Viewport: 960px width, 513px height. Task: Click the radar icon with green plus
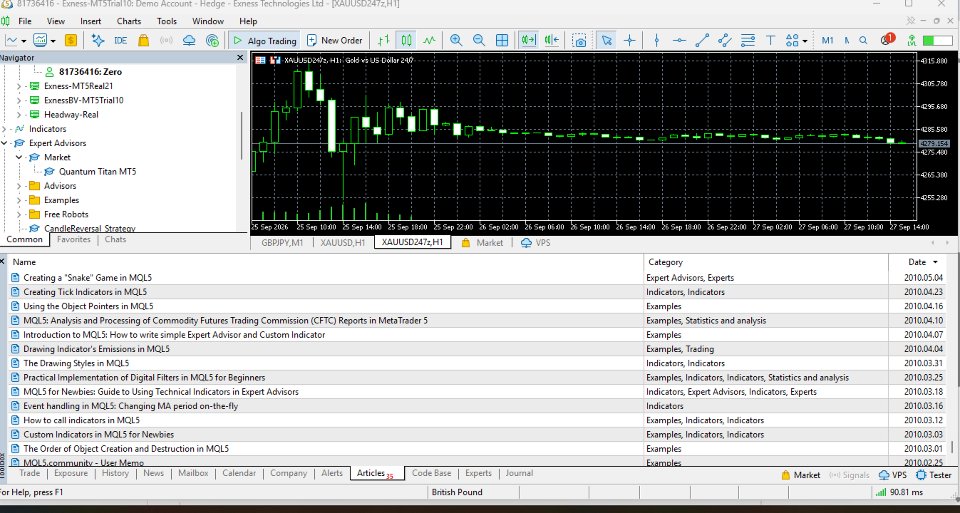click(x=212, y=40)
